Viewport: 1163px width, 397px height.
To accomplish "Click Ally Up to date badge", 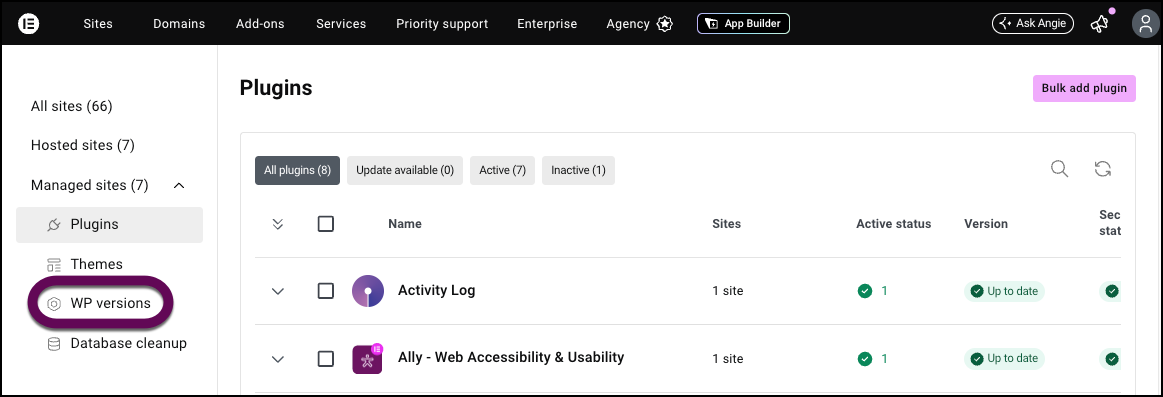I will (x=1004, y=359).
